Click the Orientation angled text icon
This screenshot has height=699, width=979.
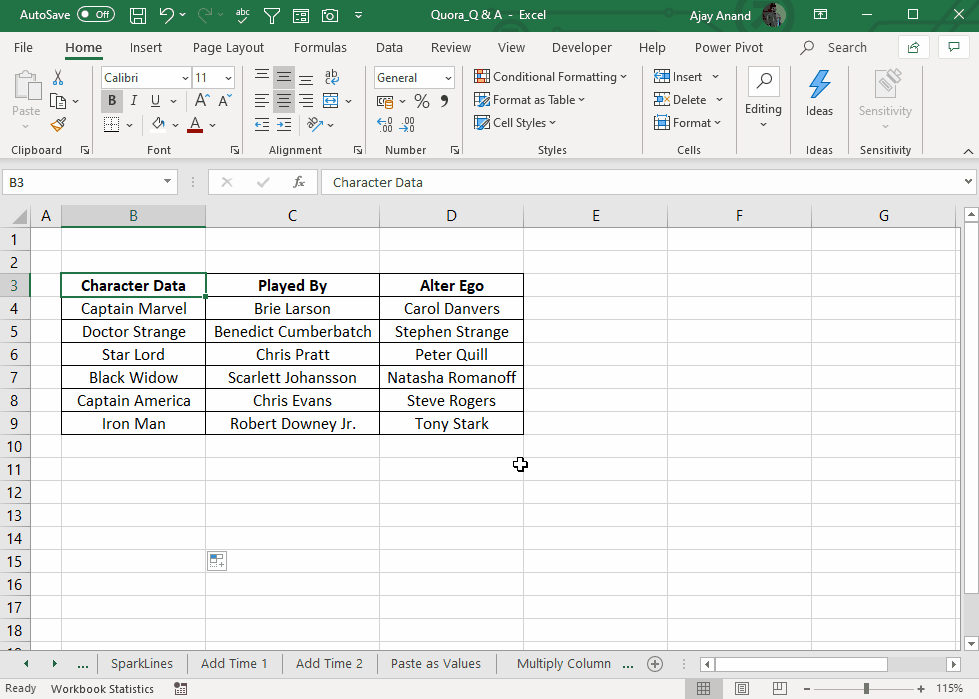coord(315,124)
